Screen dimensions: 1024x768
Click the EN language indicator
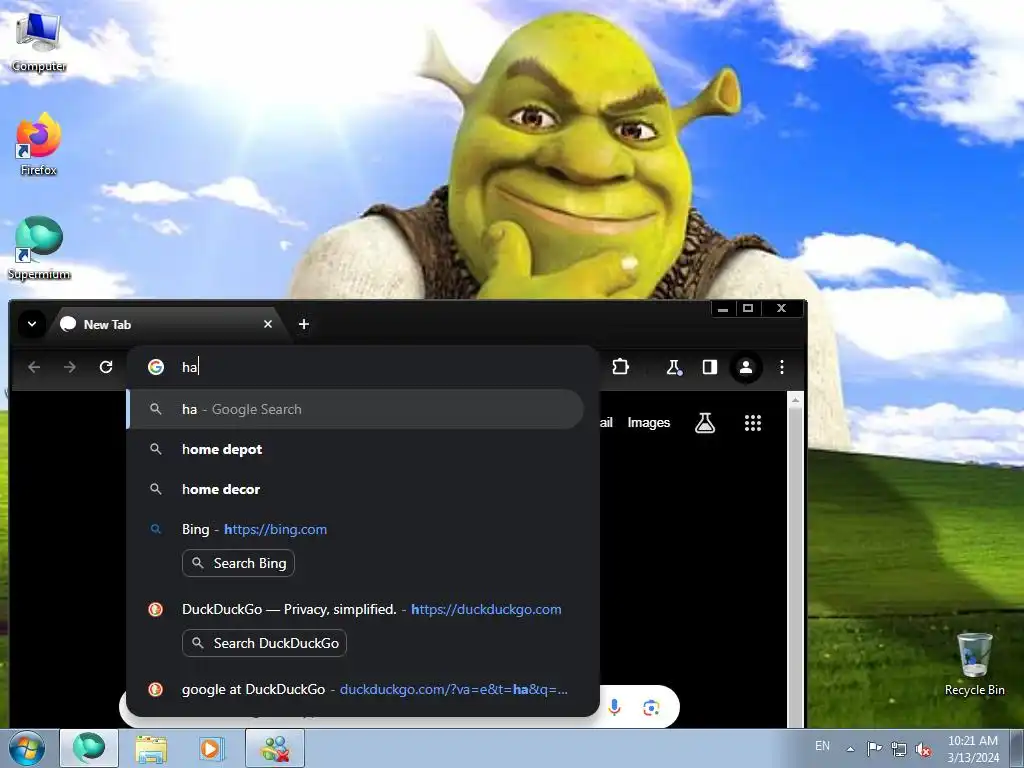(822, 746)
